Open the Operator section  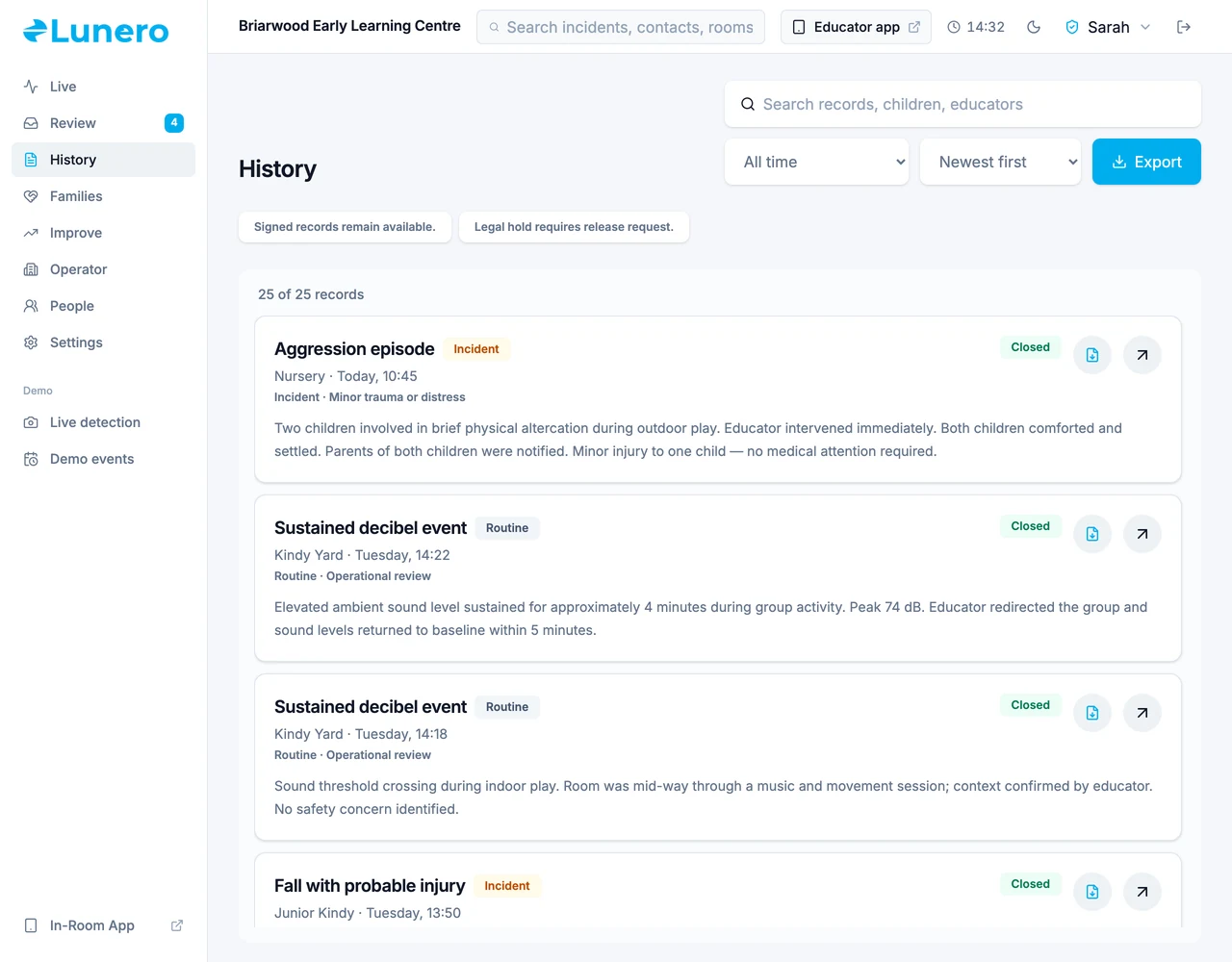[103, 269]
